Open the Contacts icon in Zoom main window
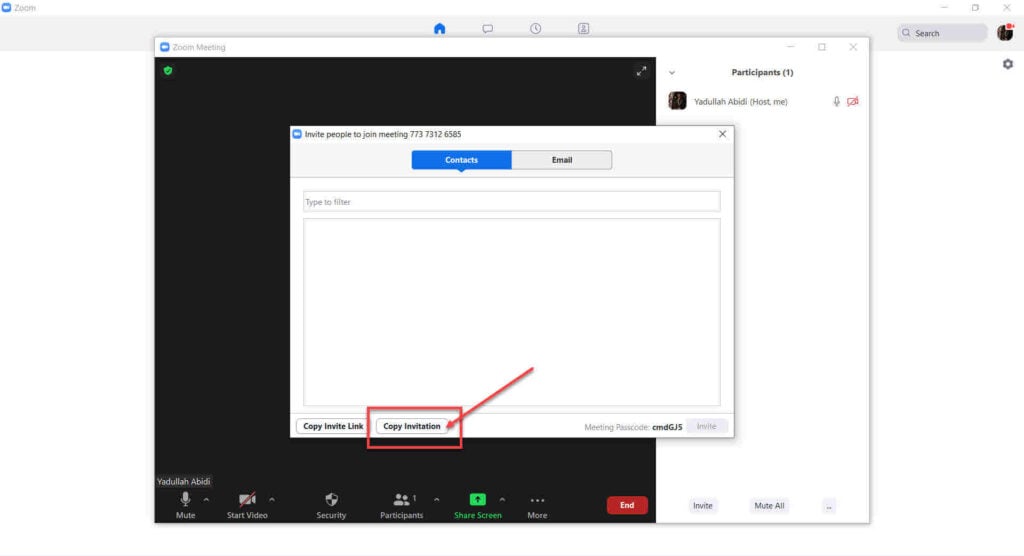This screenshot has height=556, width=1024. 583,29
